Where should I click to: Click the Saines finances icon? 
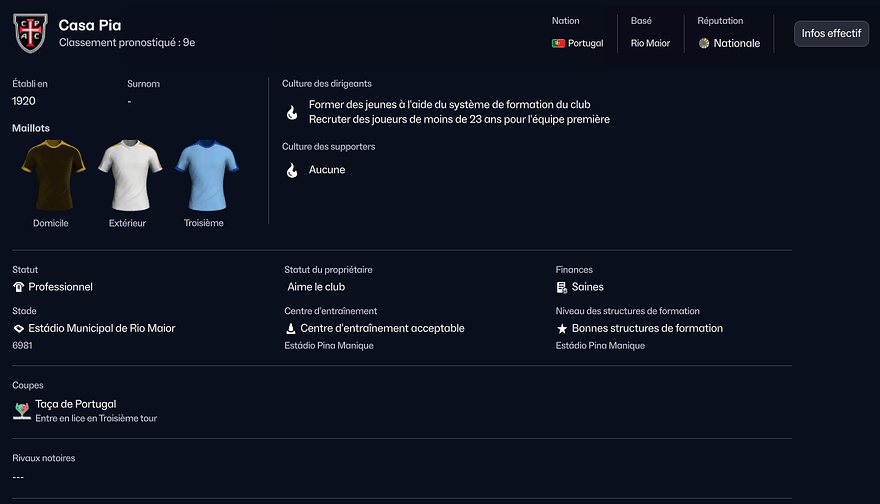[562, 287]
